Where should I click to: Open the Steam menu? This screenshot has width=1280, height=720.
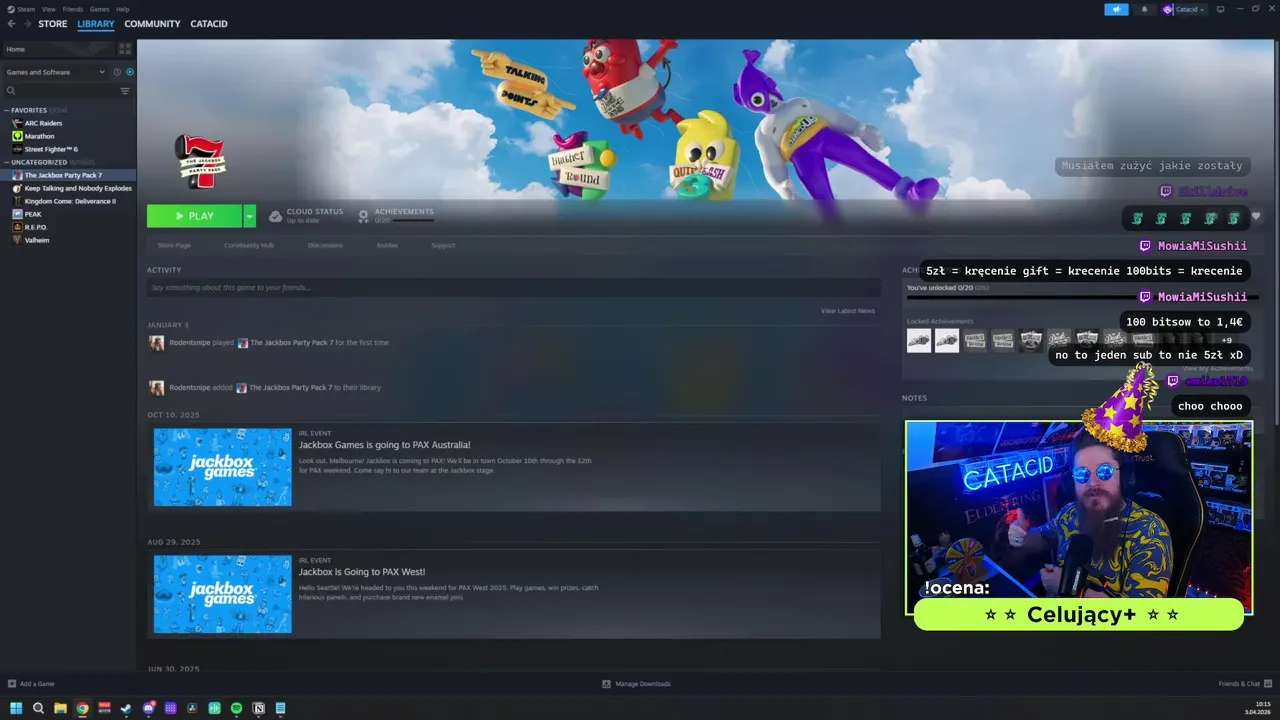pyautogui.click(x=26, y=9)
